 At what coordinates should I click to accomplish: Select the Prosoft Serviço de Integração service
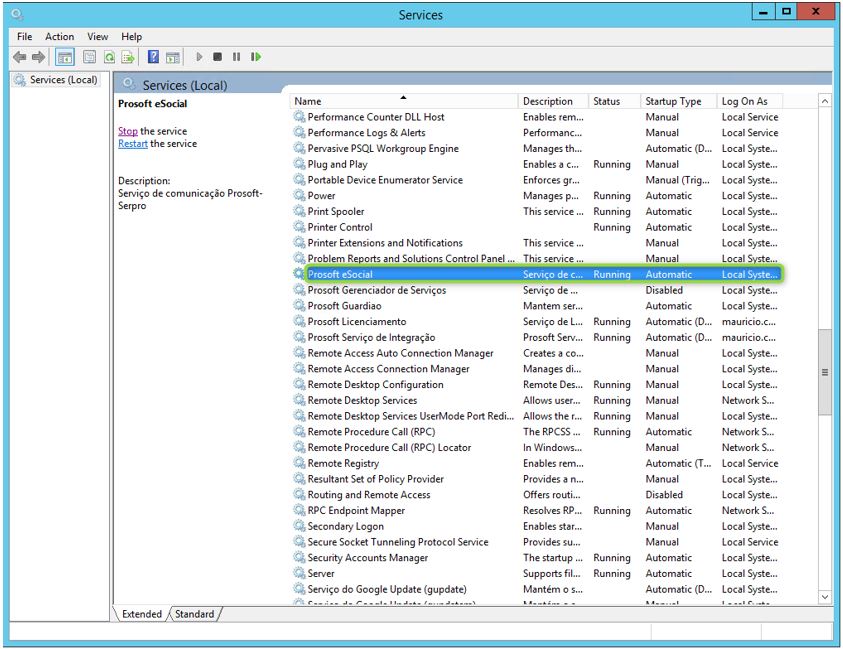click(536, 337)
